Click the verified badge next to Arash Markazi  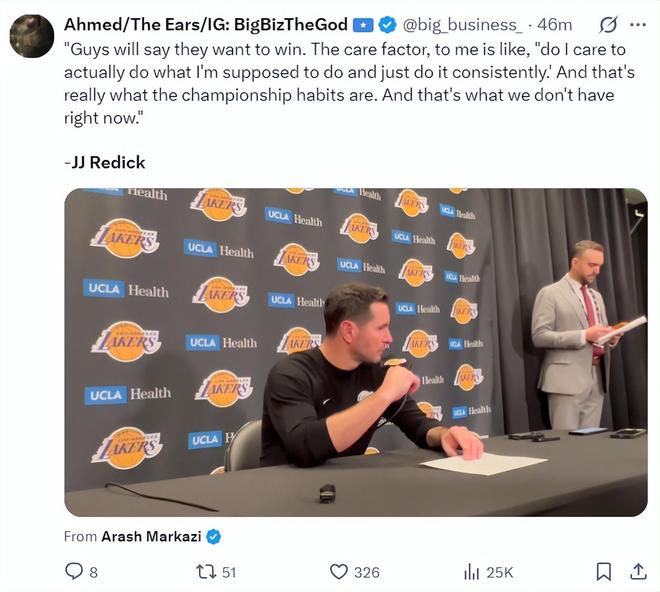click(x=213, y=537)
